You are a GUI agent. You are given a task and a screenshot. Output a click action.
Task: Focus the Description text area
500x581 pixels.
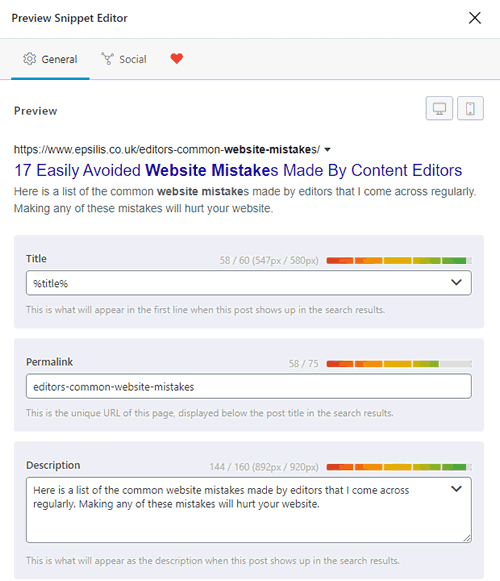tap(249, 510)
